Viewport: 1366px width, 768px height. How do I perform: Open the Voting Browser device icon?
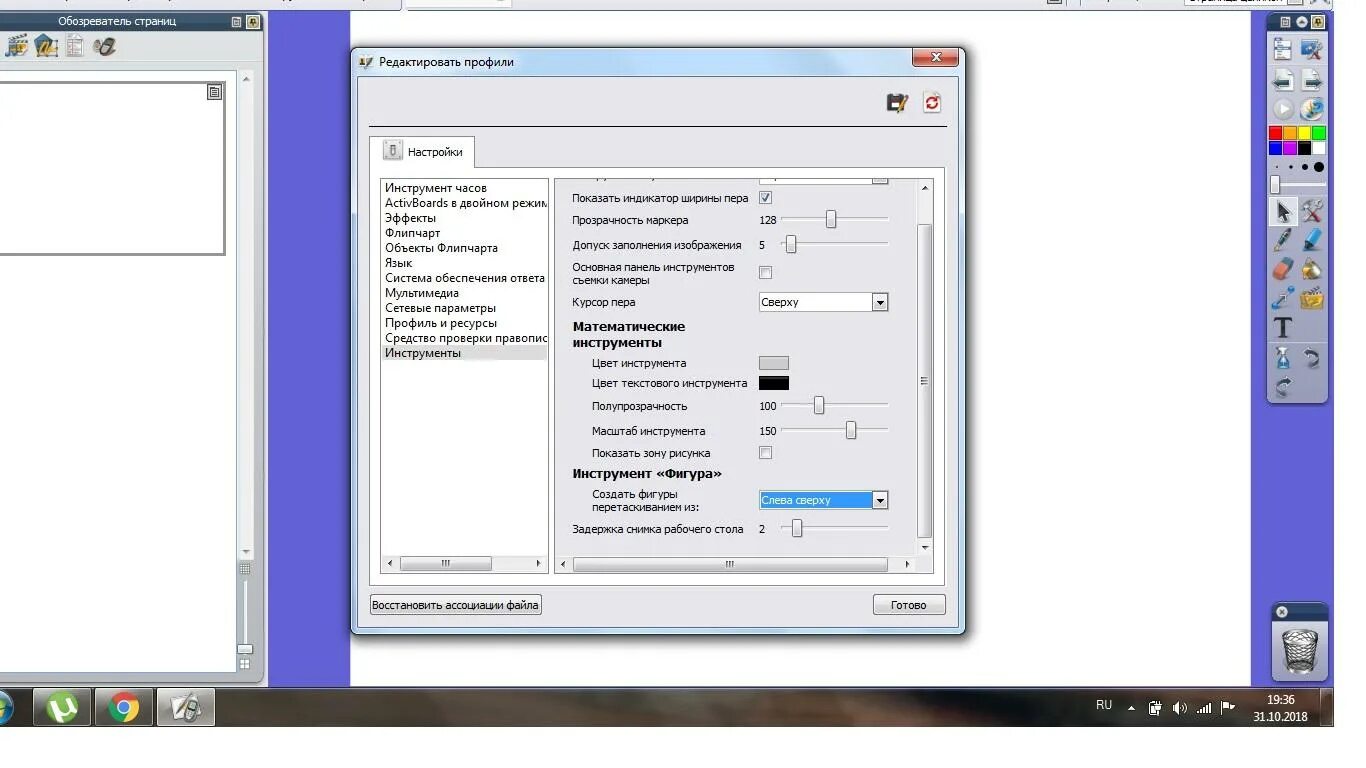click(x=104, y=45)
